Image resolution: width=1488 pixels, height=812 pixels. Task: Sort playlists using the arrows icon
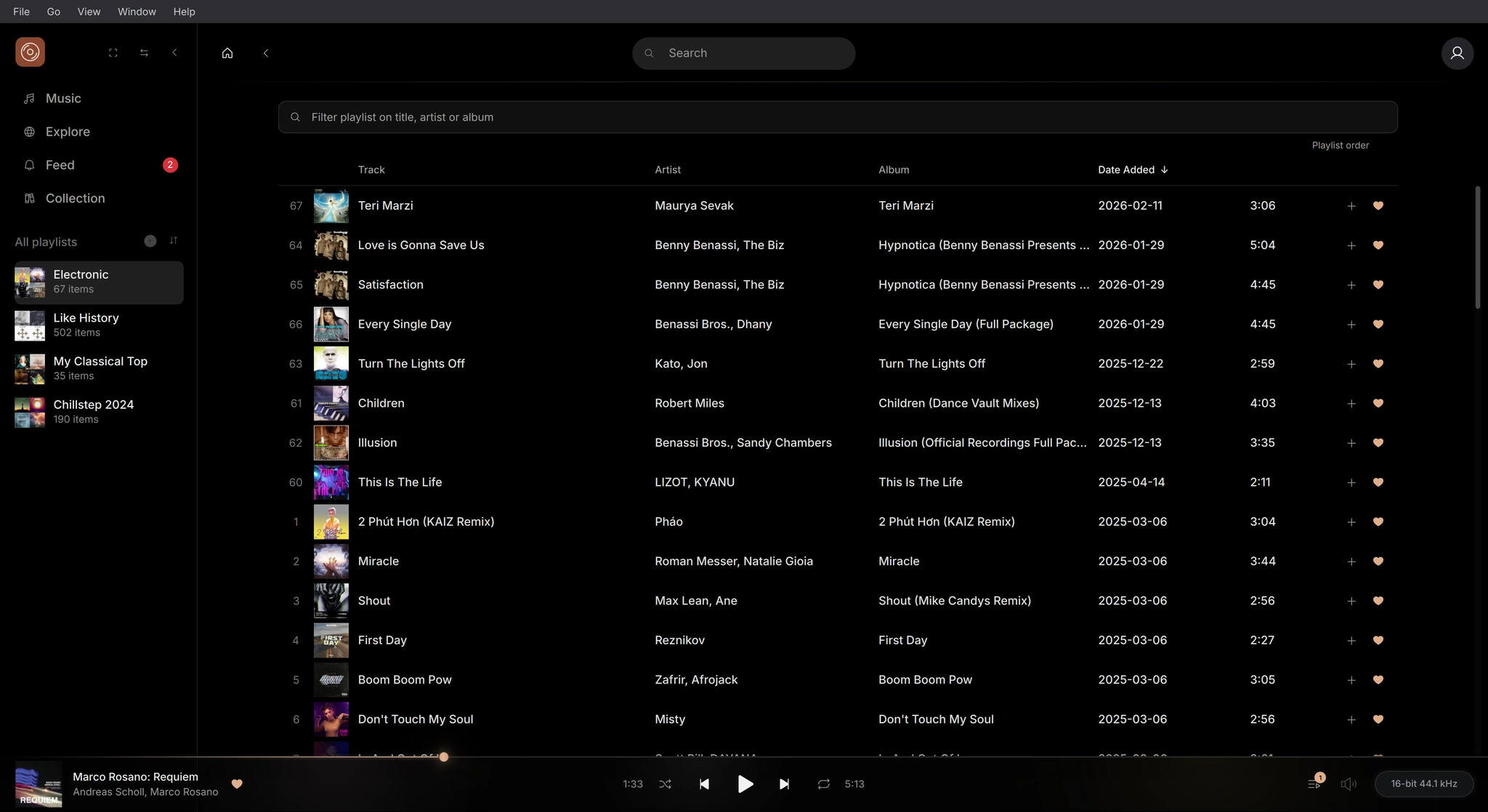click(174, 240)
